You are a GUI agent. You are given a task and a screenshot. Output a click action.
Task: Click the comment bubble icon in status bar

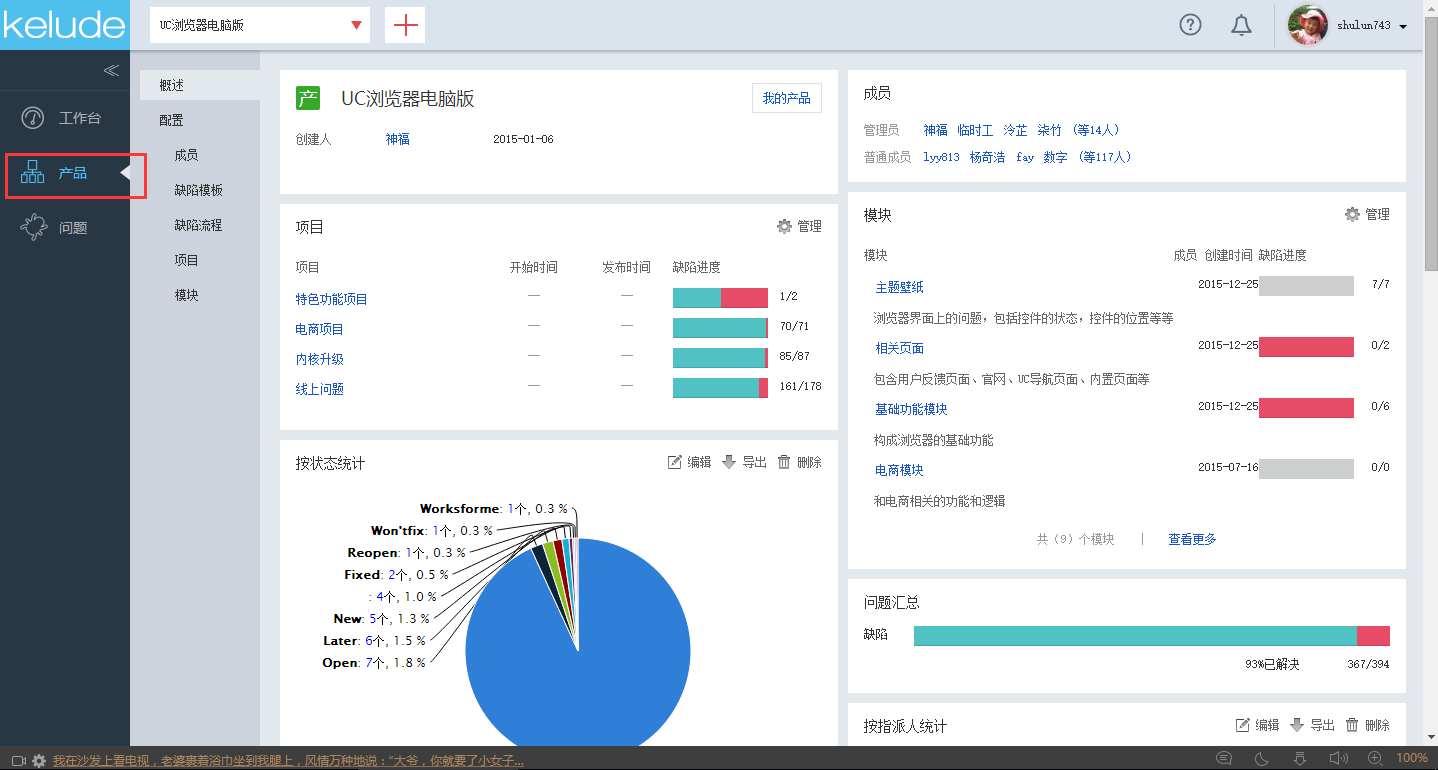[x=1224, y=759]
